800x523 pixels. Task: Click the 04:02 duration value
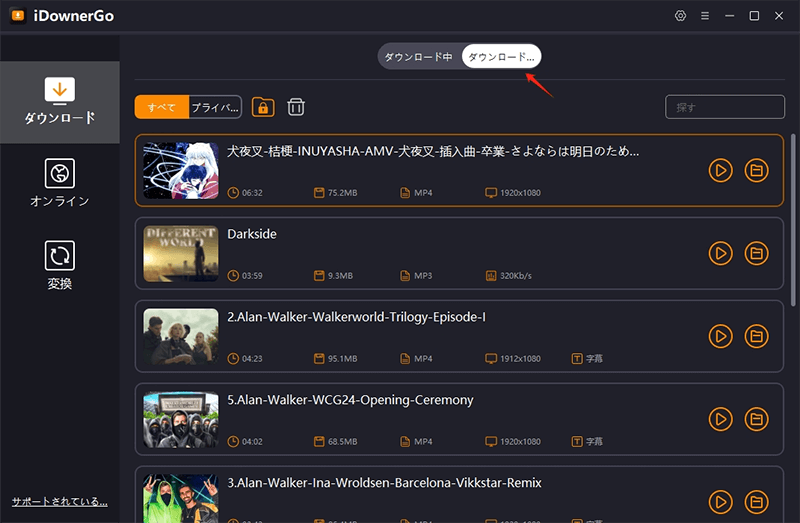(x=252, y=442)
